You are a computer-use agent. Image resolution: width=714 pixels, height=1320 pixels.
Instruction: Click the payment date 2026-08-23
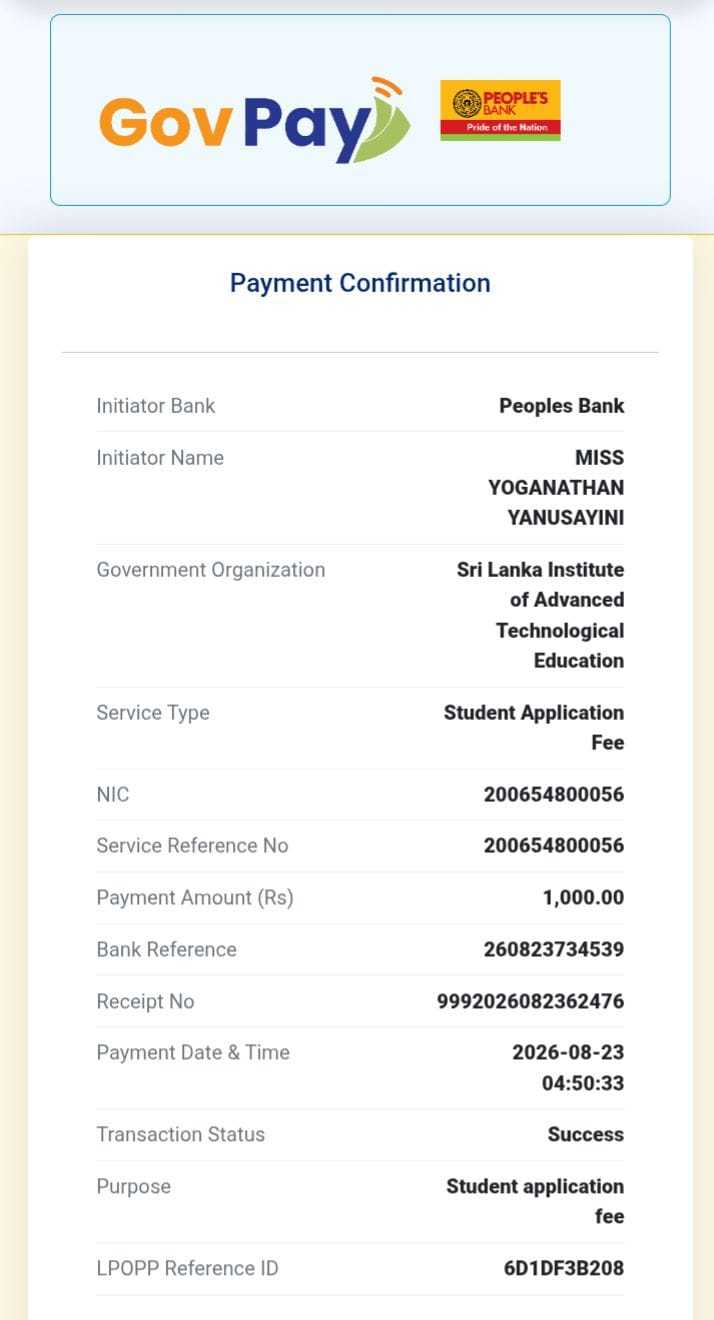click(568, 1053)
